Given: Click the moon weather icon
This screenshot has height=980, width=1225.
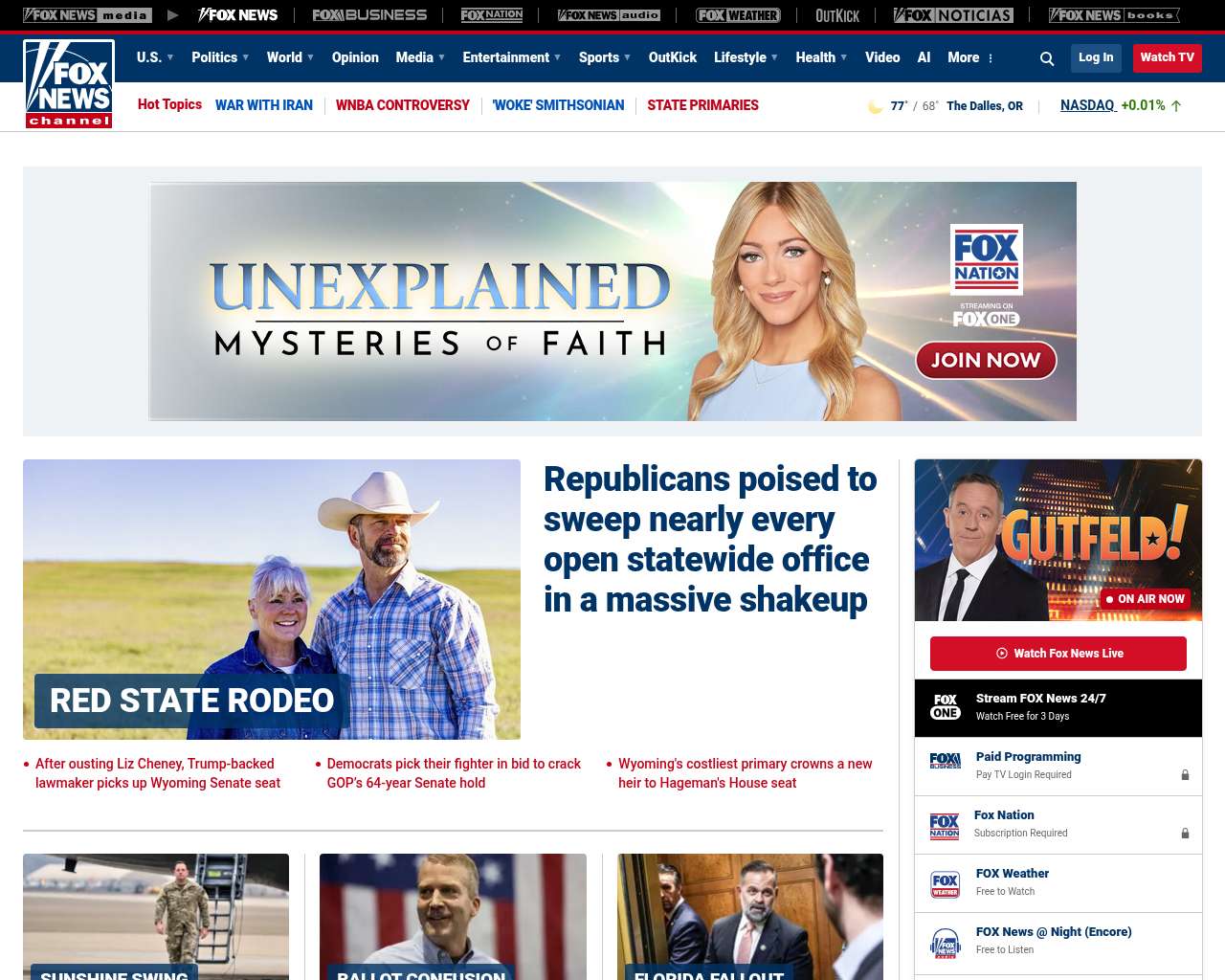Looking at the screenshot, I should 875,106.
